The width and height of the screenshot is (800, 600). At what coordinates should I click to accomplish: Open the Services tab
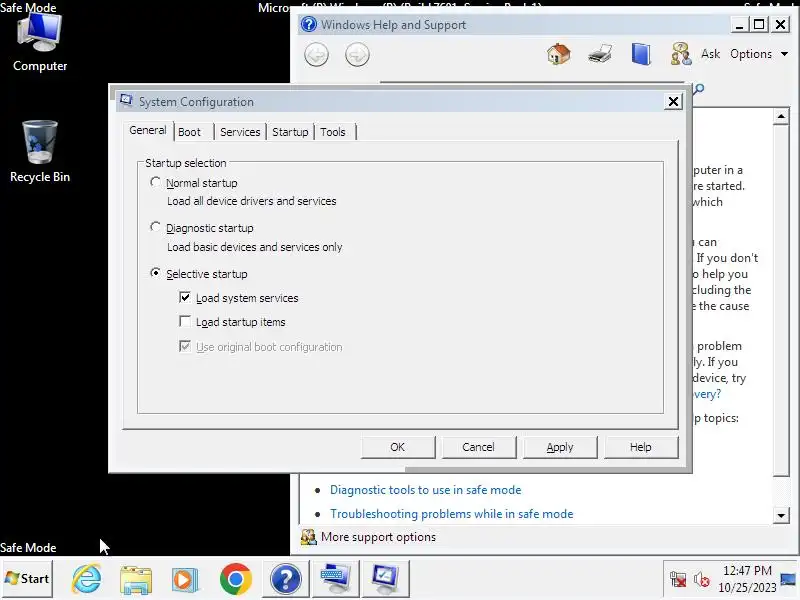(240, 132)
